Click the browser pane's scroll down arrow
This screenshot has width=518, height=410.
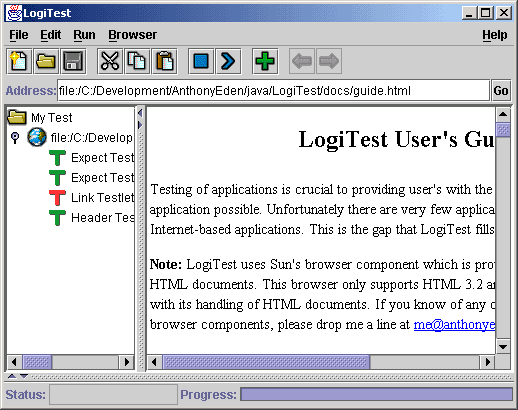(503, 347)
